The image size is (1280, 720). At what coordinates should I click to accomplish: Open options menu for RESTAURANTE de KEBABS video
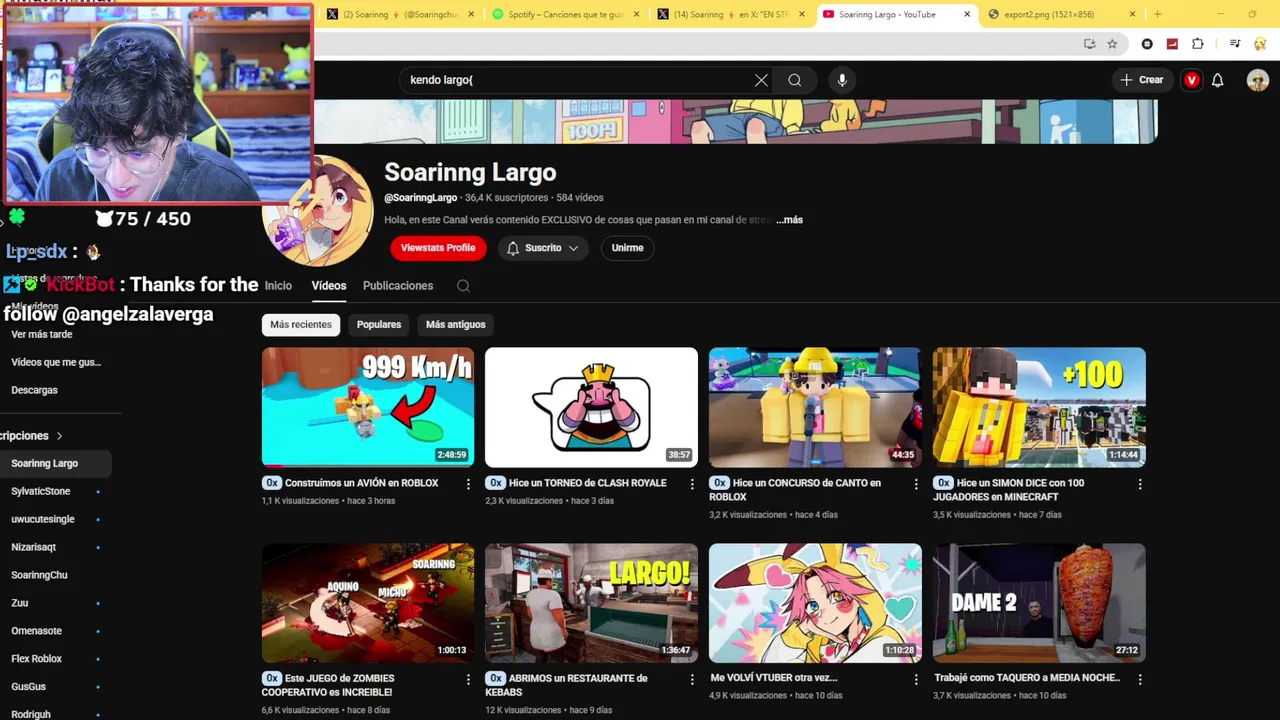tap(692, 679)
